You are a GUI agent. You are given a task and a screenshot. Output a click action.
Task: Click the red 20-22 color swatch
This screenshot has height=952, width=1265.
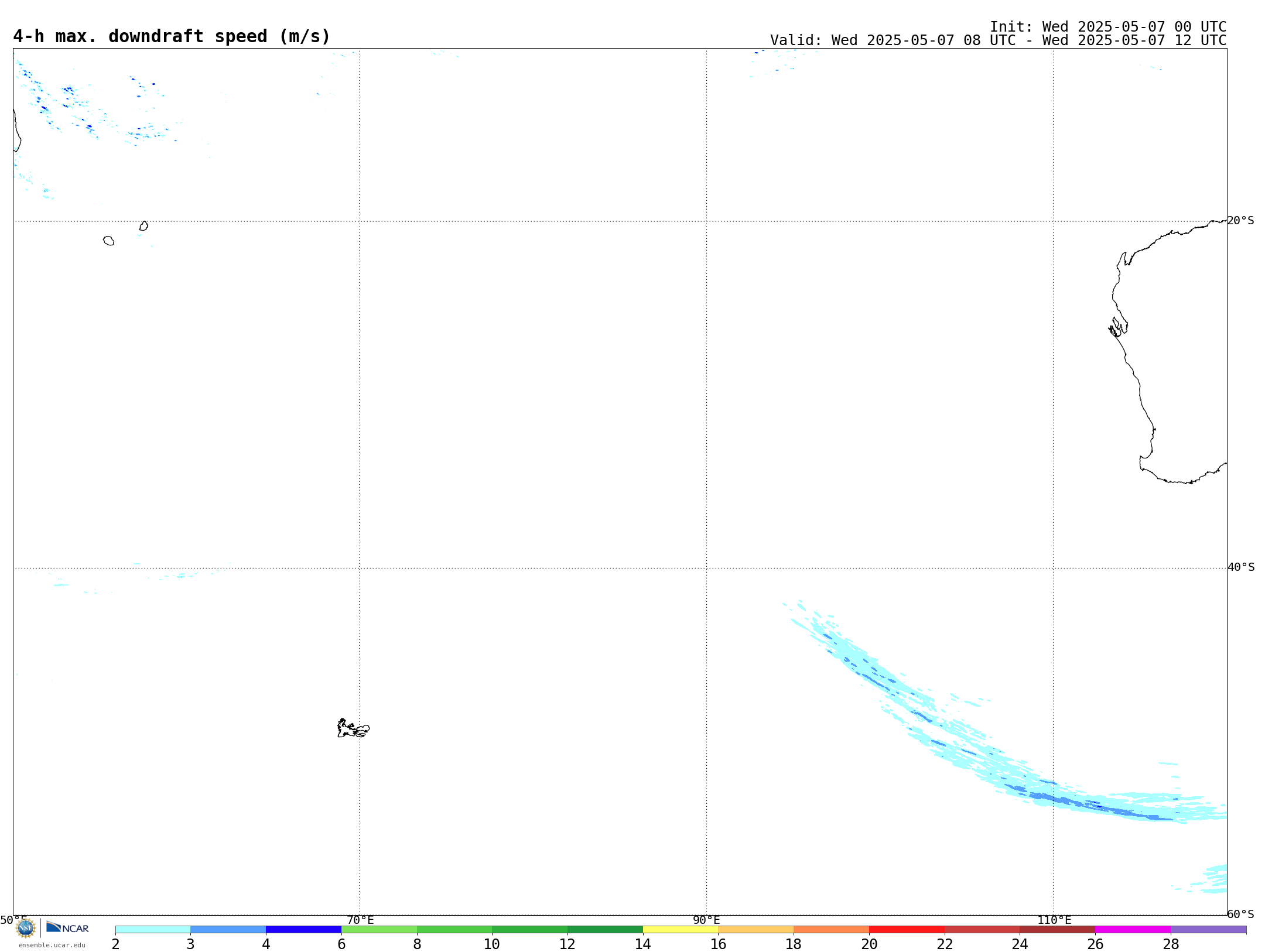click(907, 929)
